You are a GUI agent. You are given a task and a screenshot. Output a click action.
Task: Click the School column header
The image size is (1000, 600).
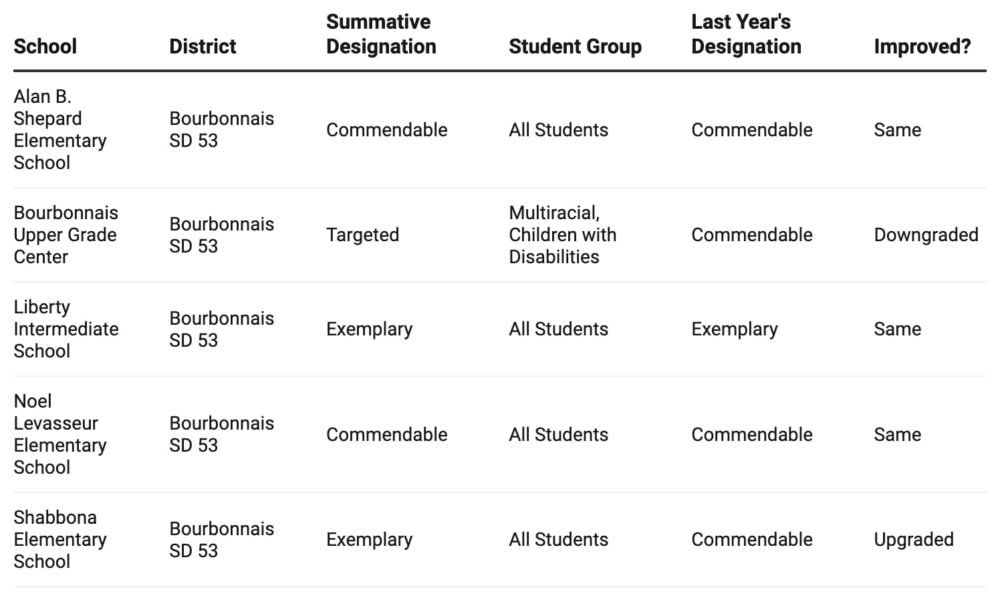coord(45,46)
